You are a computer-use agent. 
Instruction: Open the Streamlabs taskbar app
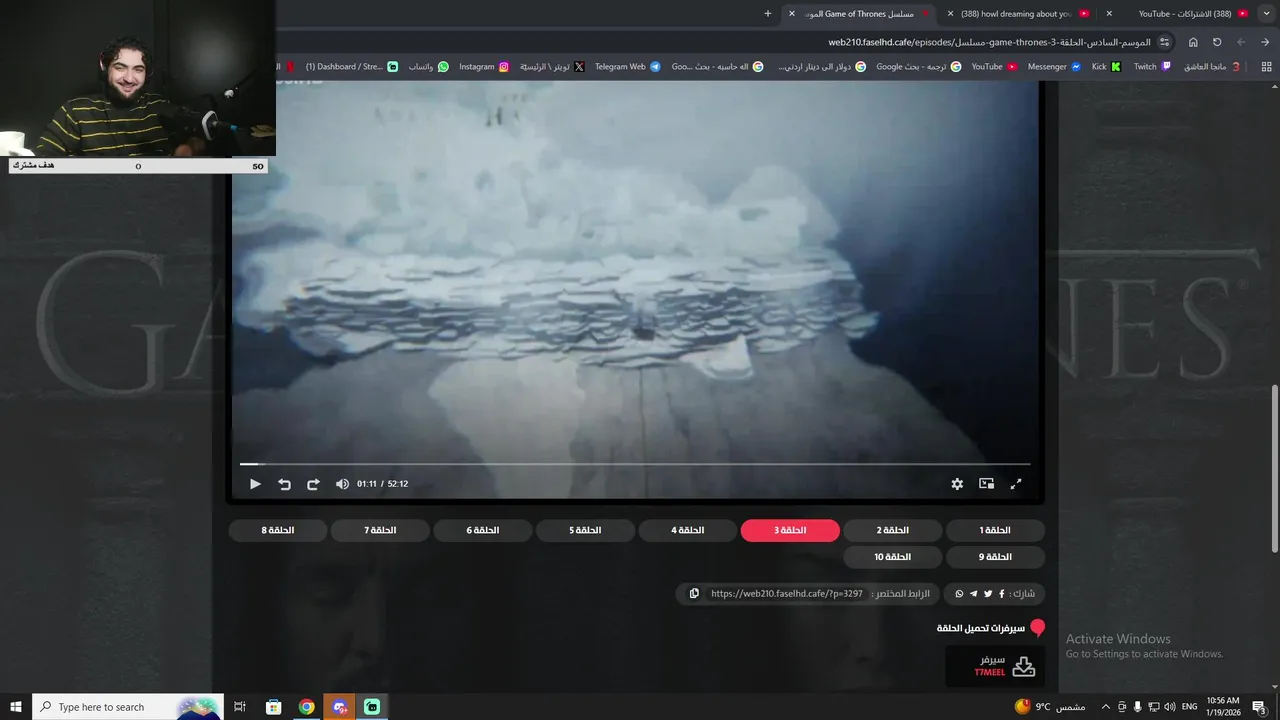click(x=372, y=707)
